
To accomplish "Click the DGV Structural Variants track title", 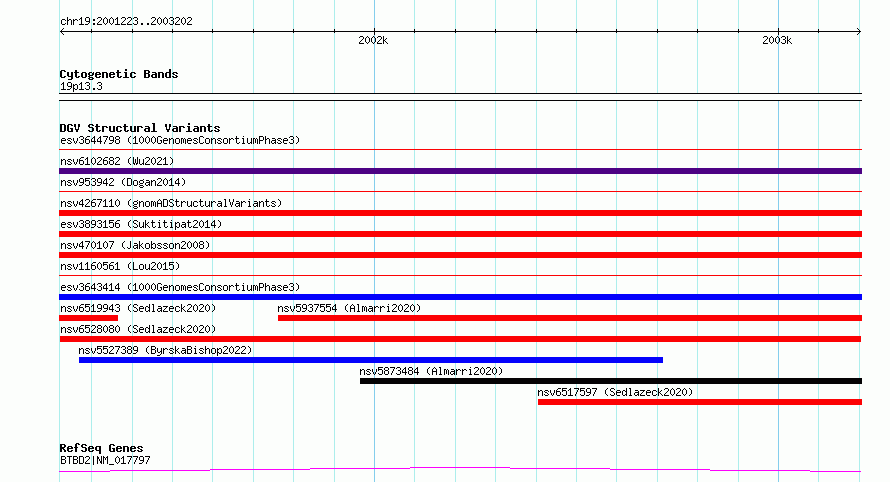I will [x=140, y=128].
